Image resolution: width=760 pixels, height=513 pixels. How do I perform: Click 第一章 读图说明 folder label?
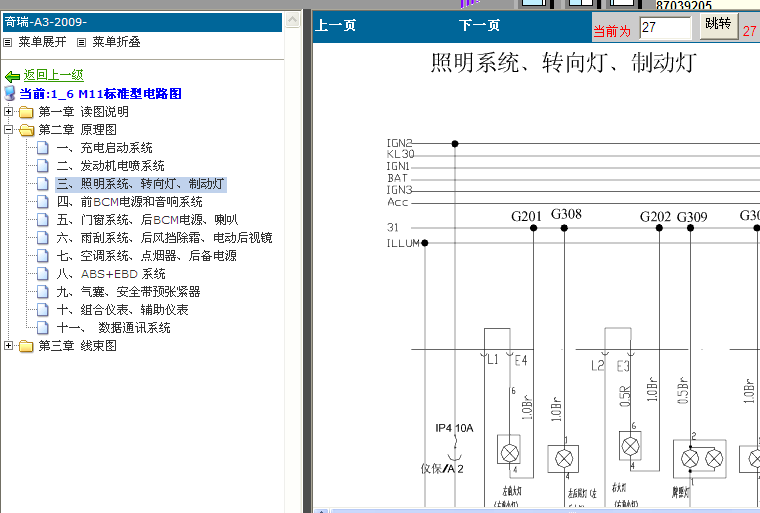(83, 112)
